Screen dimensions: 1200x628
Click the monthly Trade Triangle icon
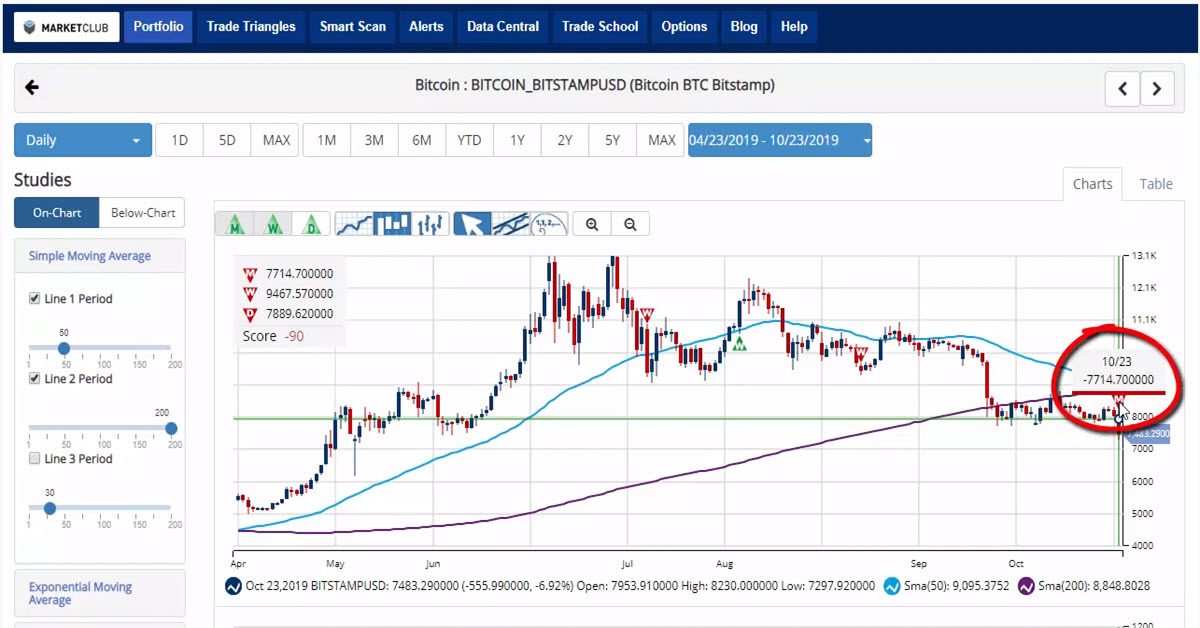(x=236, y=224)
